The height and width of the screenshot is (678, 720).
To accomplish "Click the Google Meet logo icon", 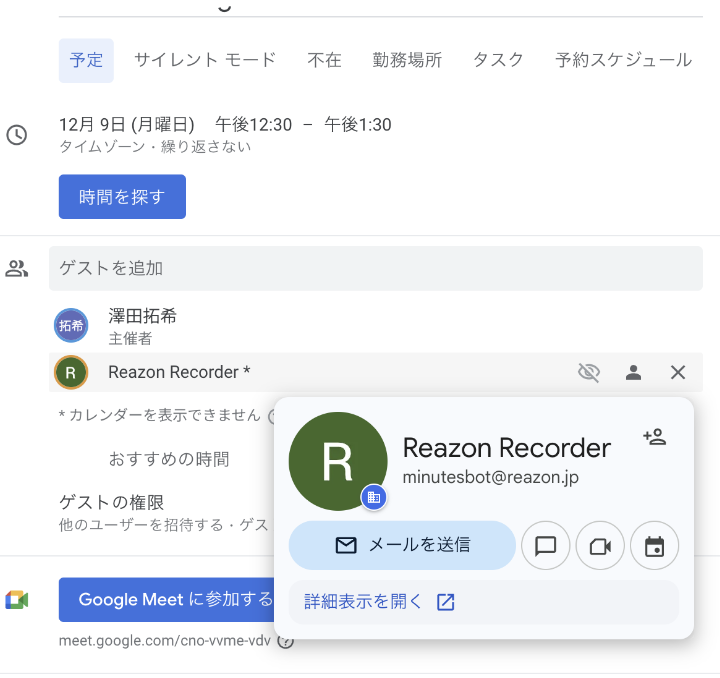I will coord(17,600).
